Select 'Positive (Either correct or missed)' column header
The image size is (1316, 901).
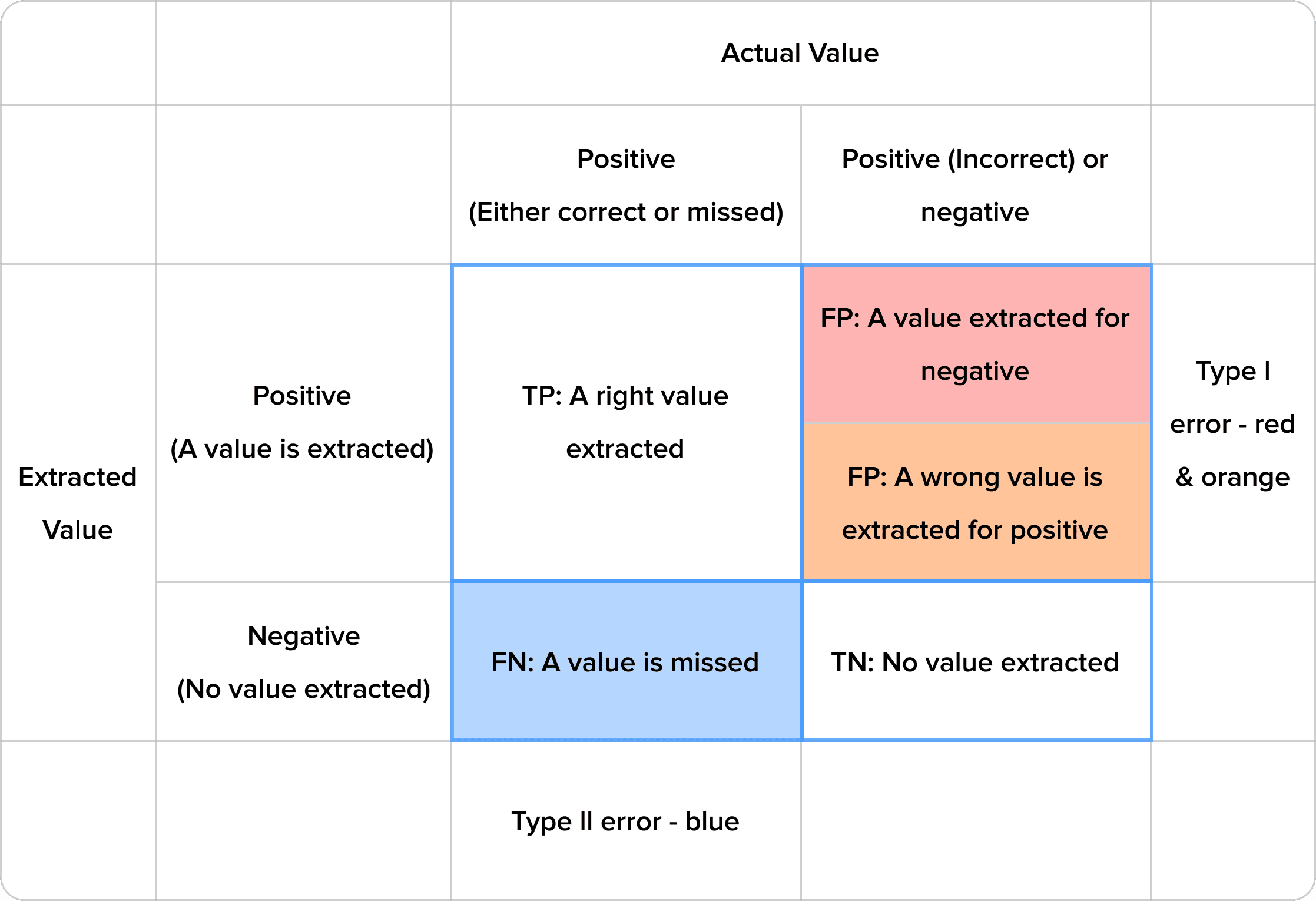tap(625, 185)
